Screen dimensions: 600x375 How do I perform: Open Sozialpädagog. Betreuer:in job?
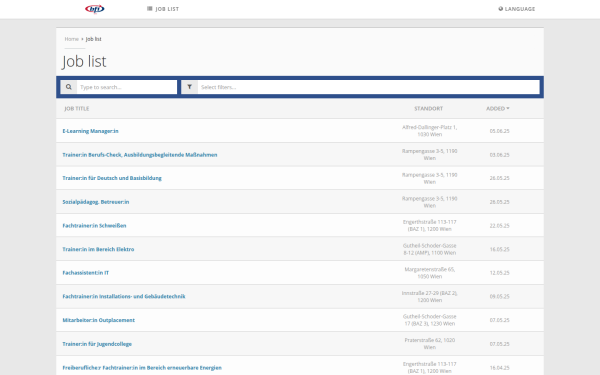point(96,202)
